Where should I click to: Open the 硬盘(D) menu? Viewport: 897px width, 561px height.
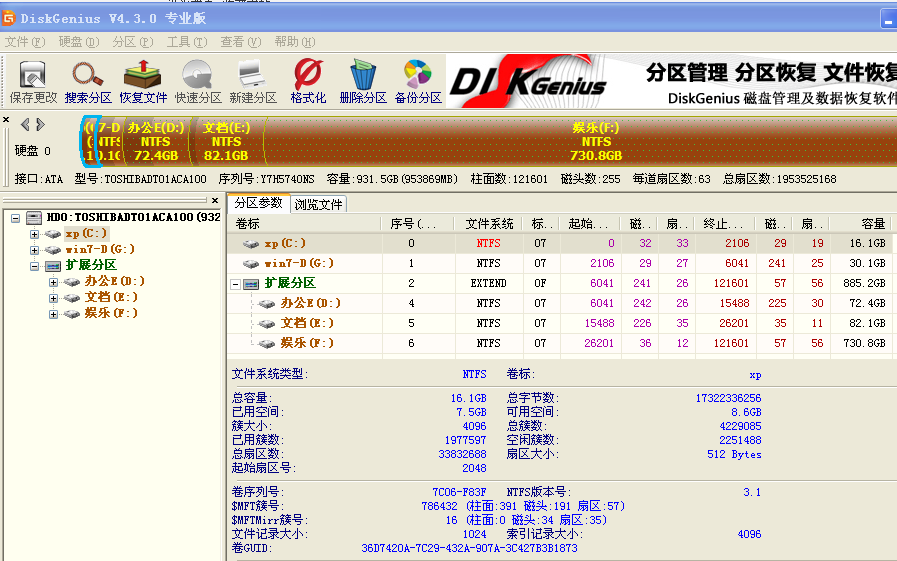[79, 42]
